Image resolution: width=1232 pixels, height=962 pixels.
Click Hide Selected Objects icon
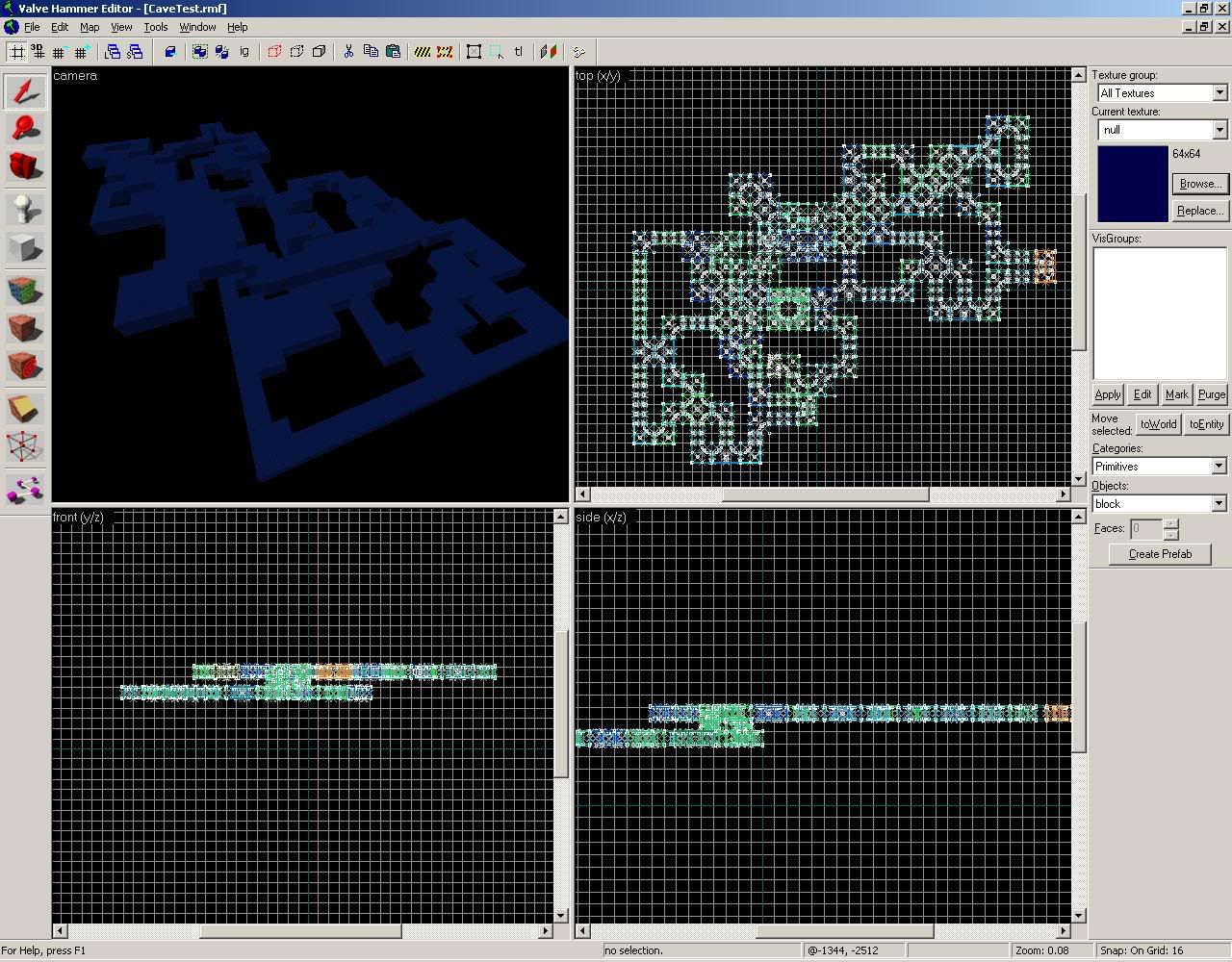pos(274,52)
